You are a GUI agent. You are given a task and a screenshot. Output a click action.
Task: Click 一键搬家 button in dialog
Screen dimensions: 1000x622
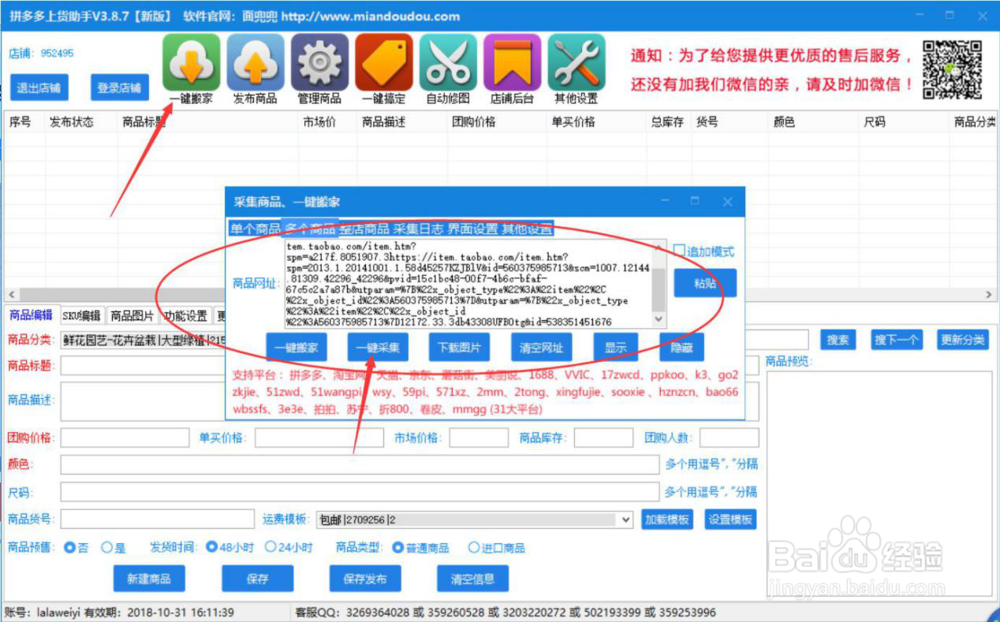(297, 347)
